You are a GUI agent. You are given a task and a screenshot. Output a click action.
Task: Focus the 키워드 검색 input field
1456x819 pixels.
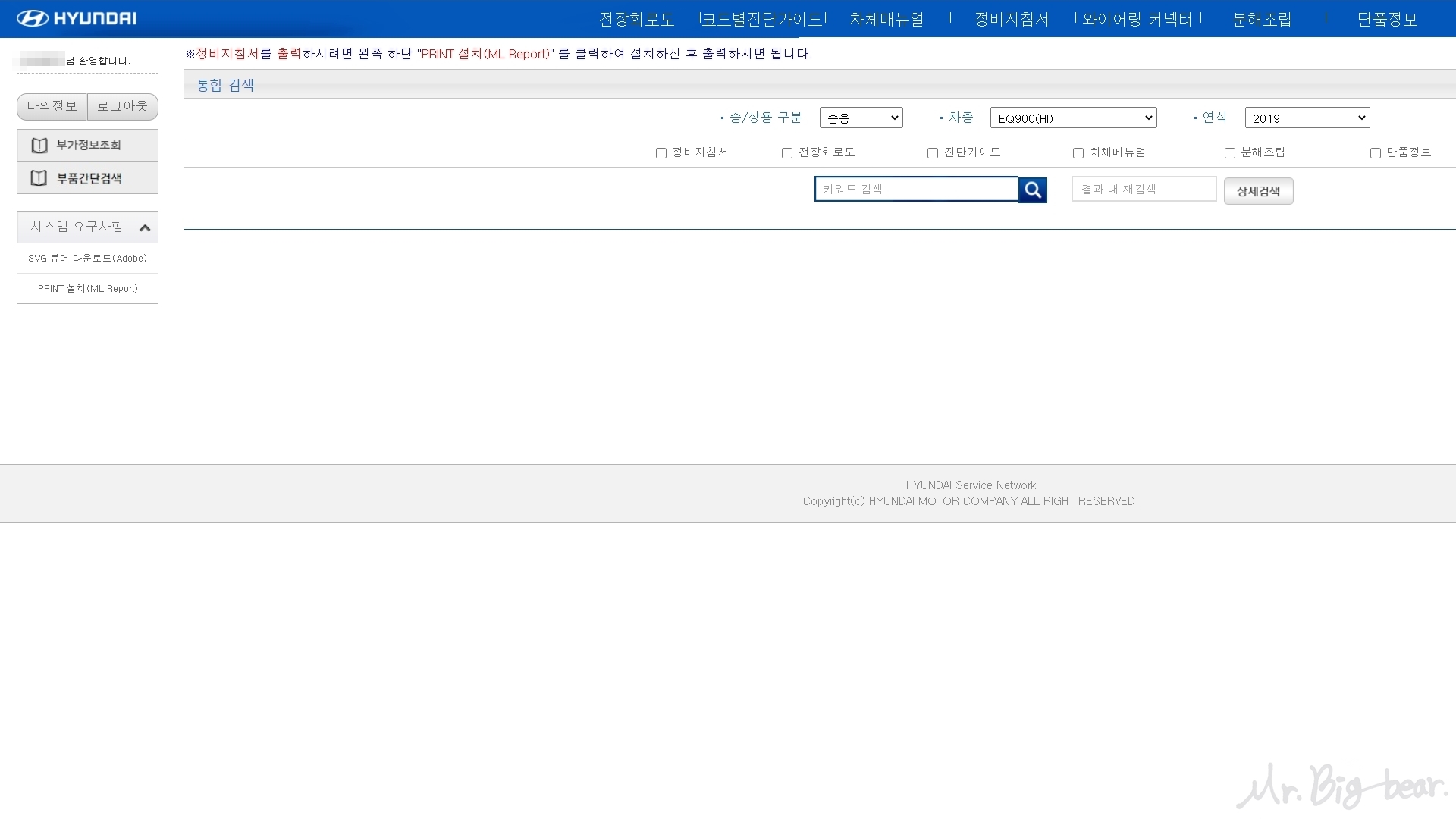coord(916,189)
